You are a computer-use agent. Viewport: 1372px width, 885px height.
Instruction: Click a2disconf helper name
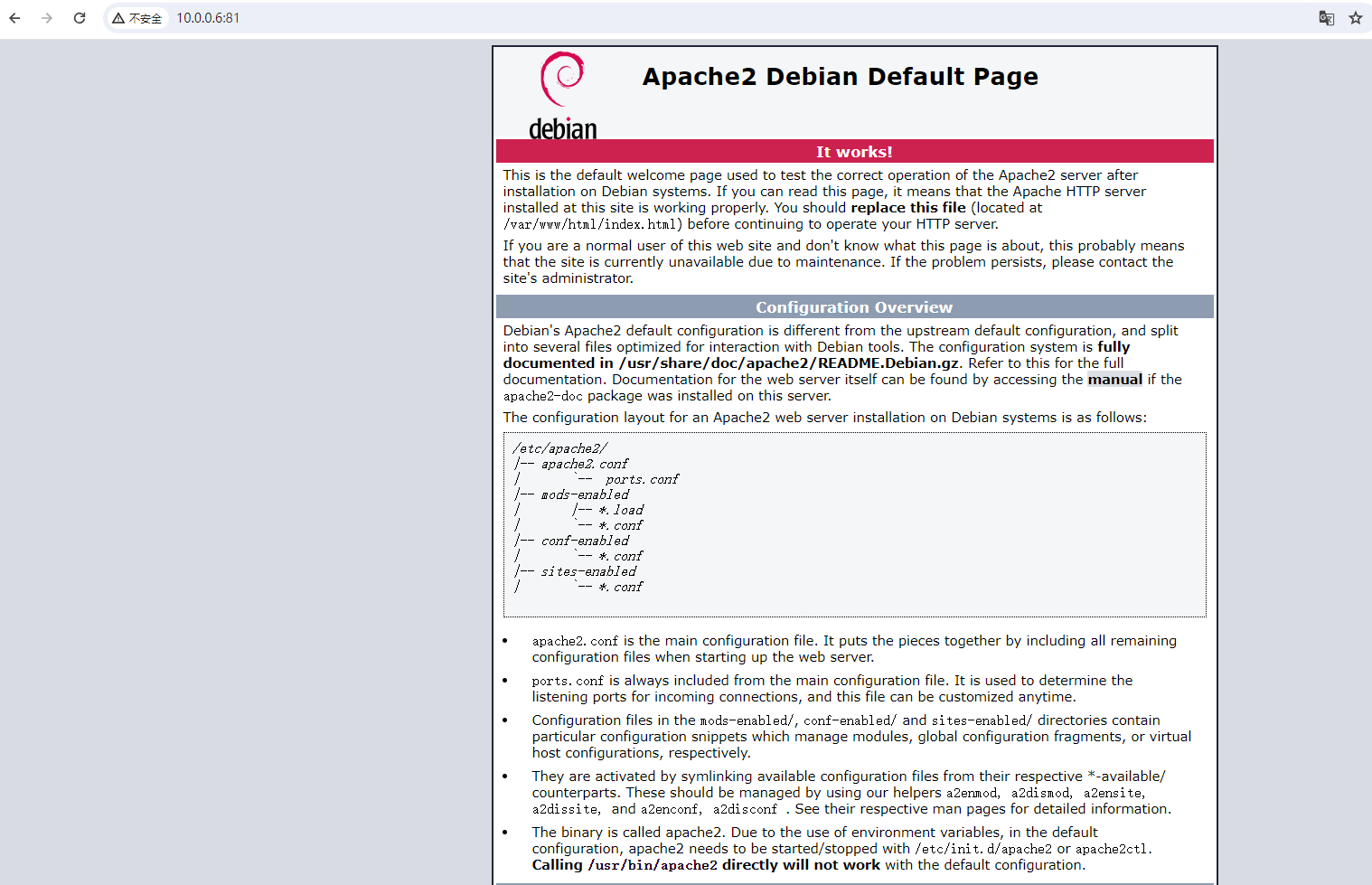[745, 809]
